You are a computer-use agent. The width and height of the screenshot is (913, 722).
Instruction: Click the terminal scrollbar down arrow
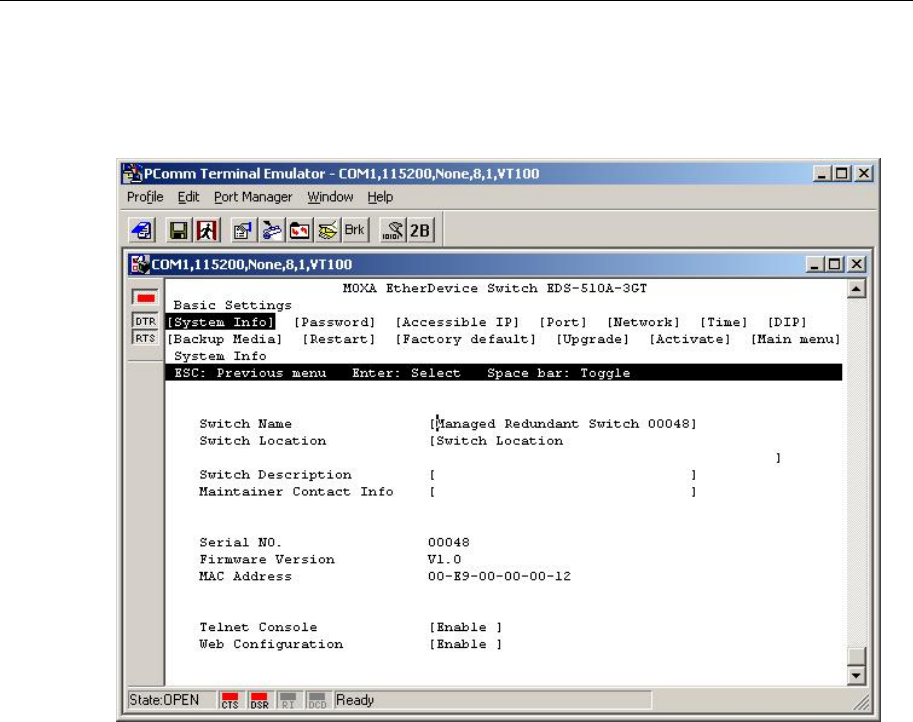coord(856,675)
